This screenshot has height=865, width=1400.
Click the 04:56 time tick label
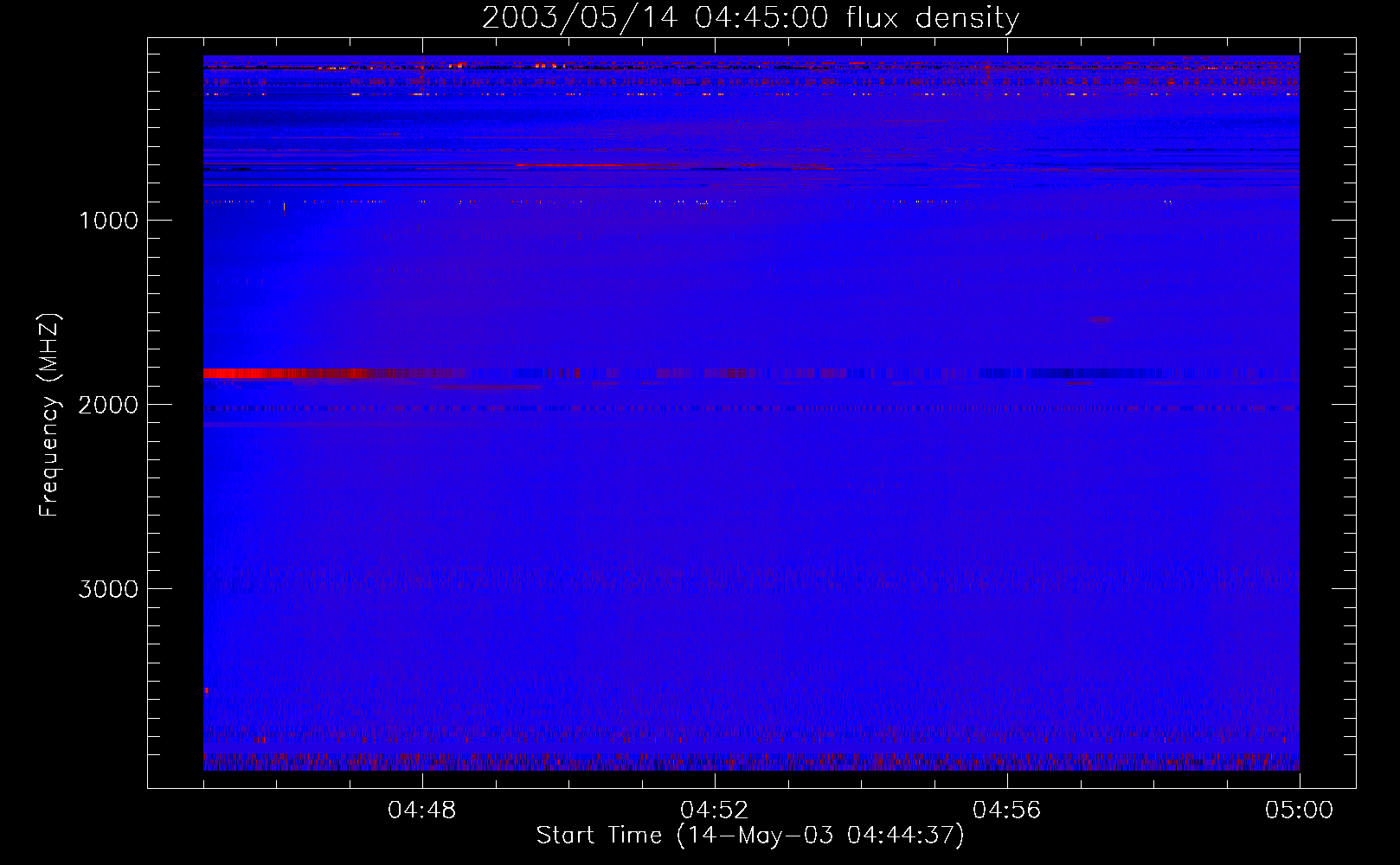click(x=1007, y=811)
